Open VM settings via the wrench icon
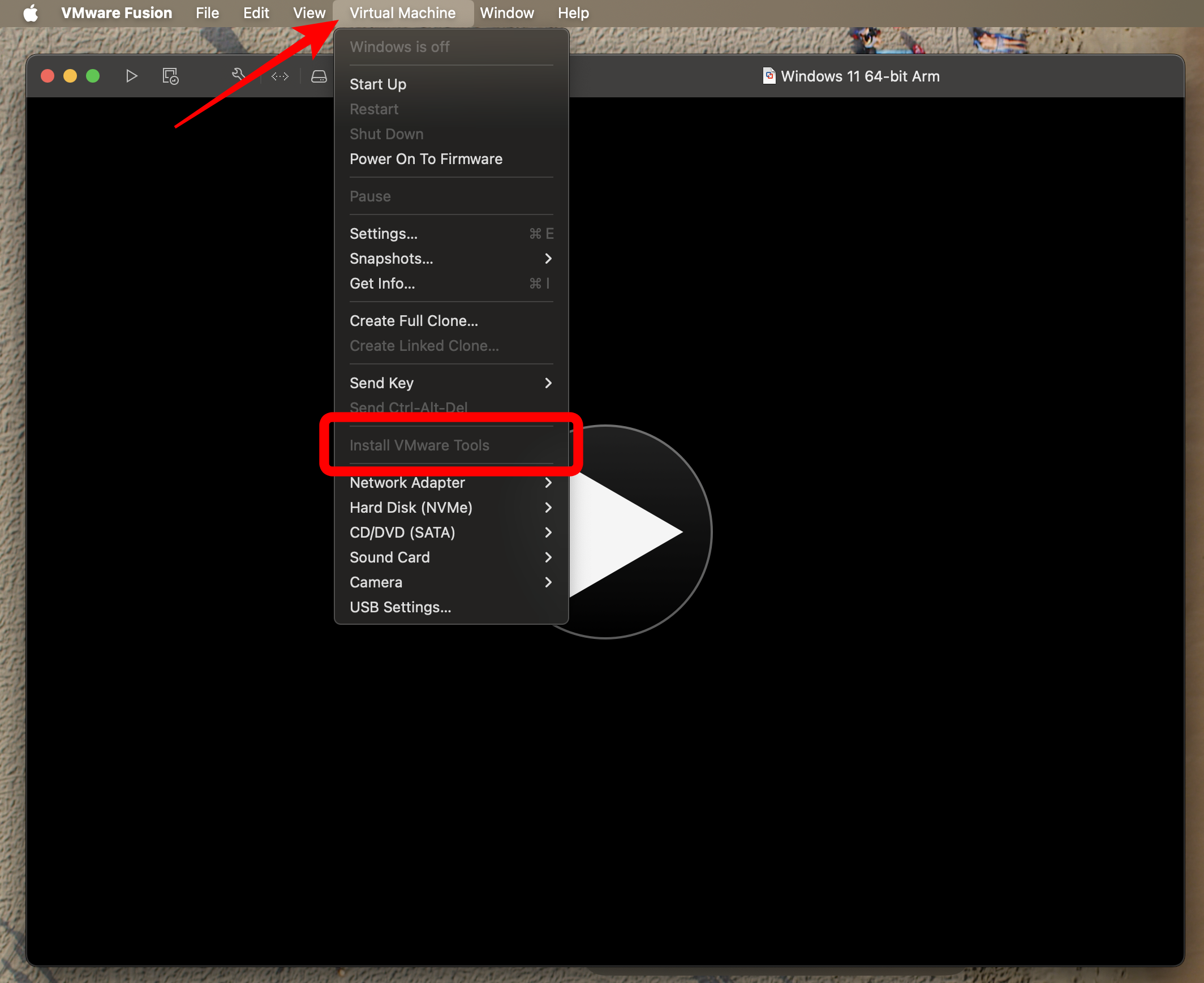This screenshot has width=1204, height=983. [238, 75]
